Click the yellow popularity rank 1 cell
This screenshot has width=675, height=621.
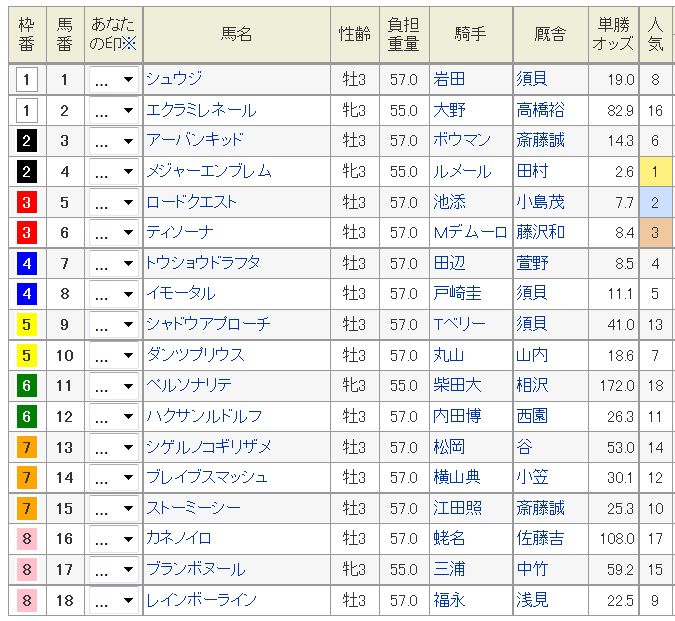(x=655, y=172)
